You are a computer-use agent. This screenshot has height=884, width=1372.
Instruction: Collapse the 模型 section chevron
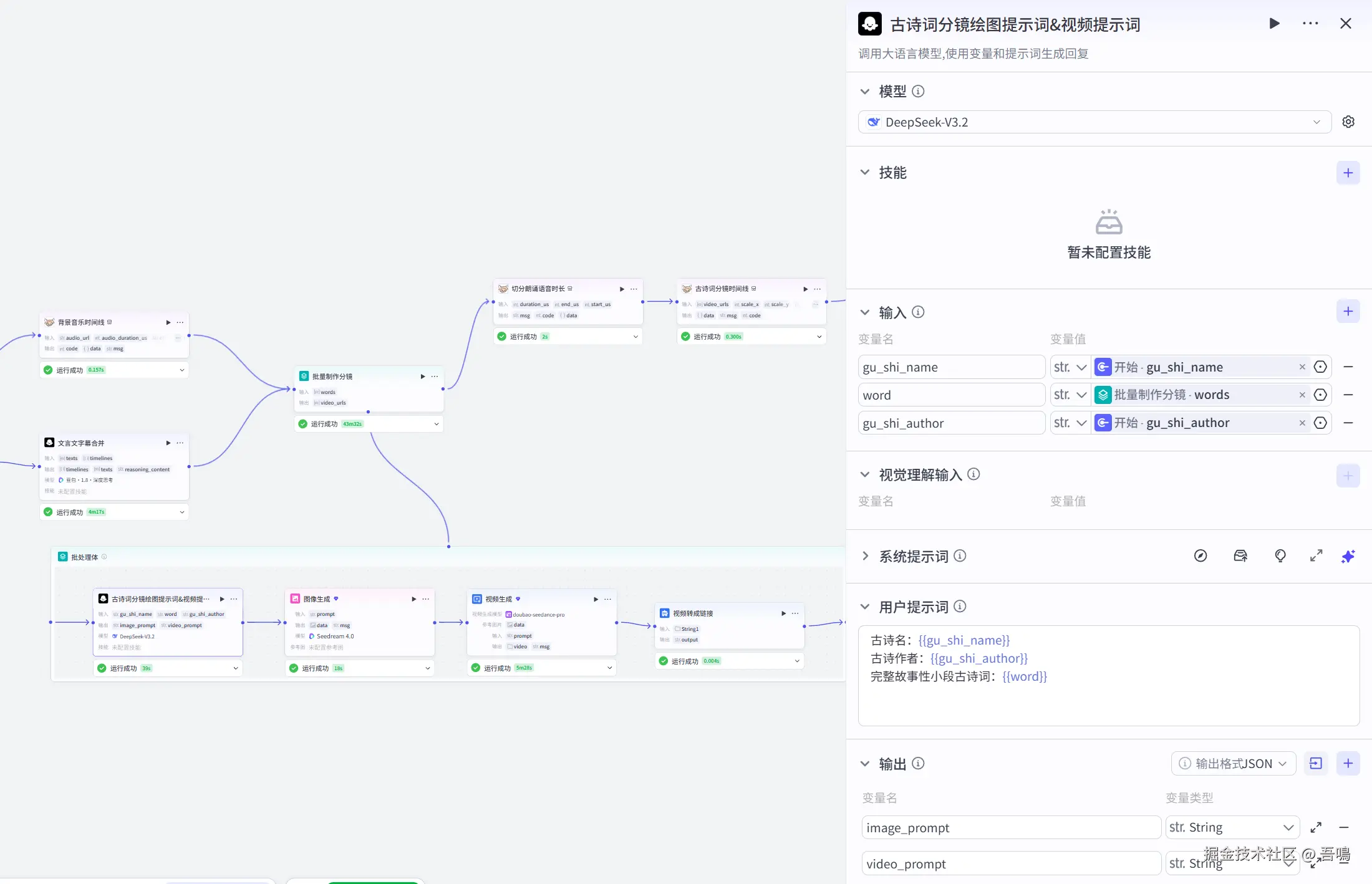(x=865, y=92)
